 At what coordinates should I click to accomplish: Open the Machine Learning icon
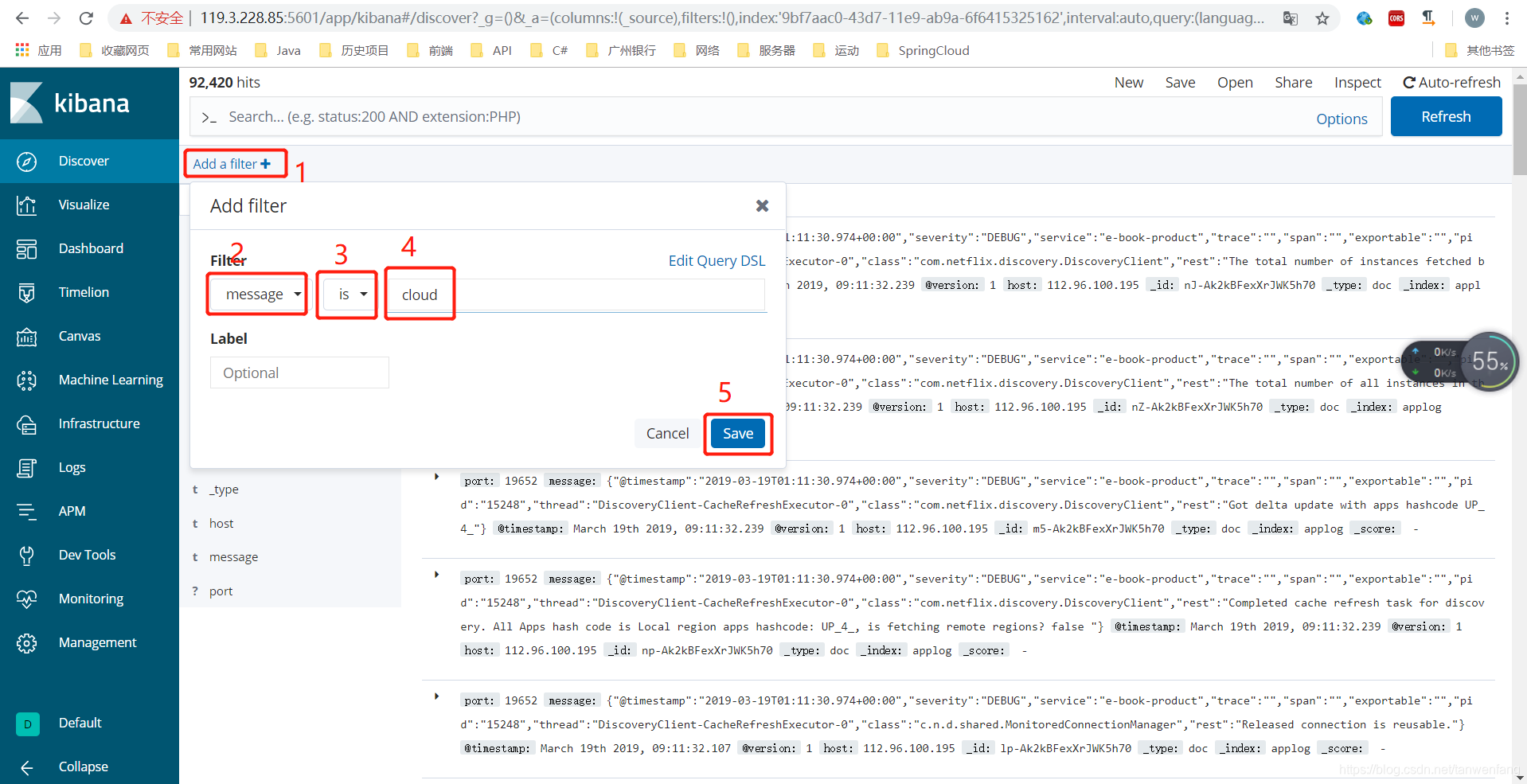point(26,380)
